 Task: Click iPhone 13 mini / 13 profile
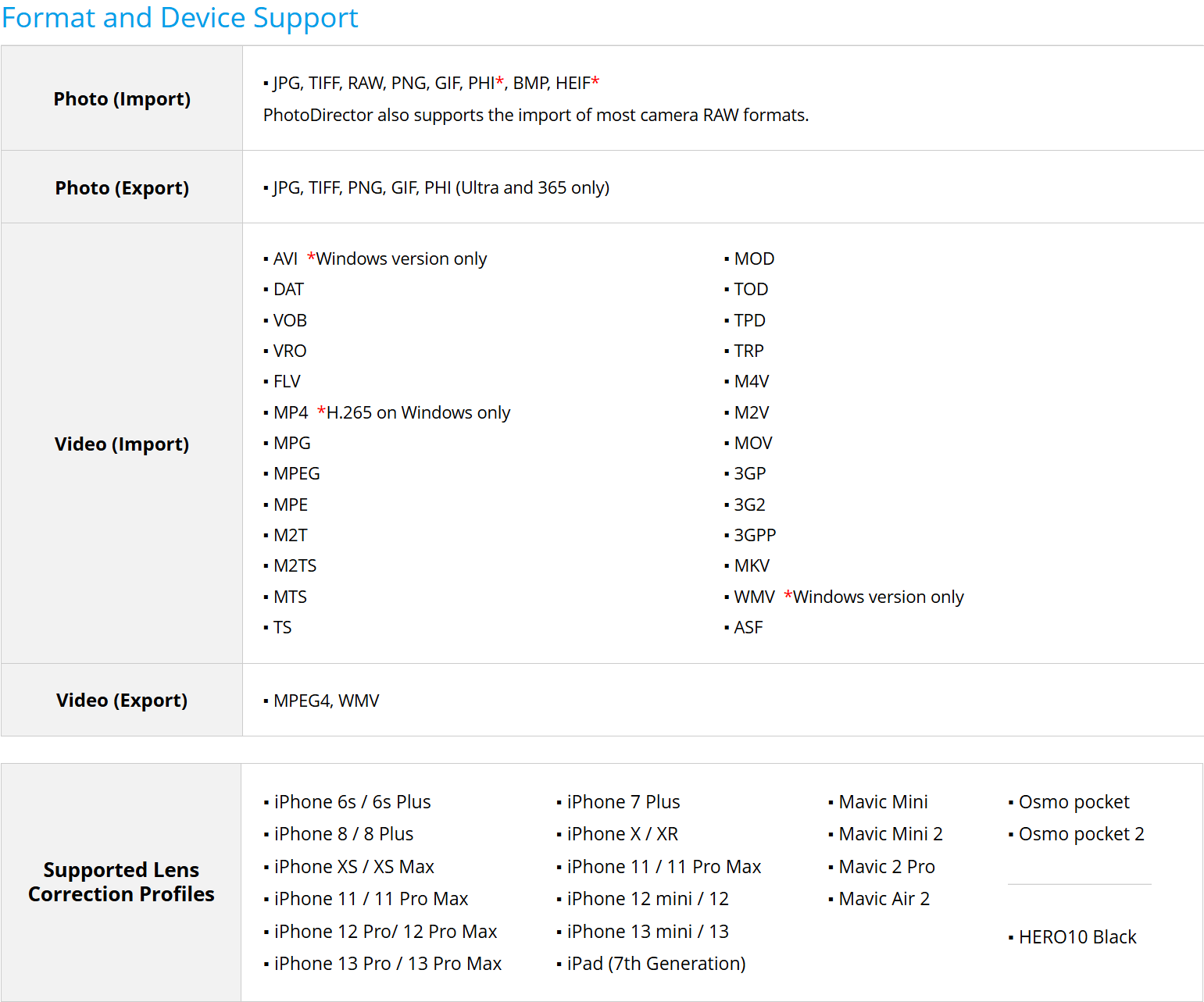pos(648,932)
